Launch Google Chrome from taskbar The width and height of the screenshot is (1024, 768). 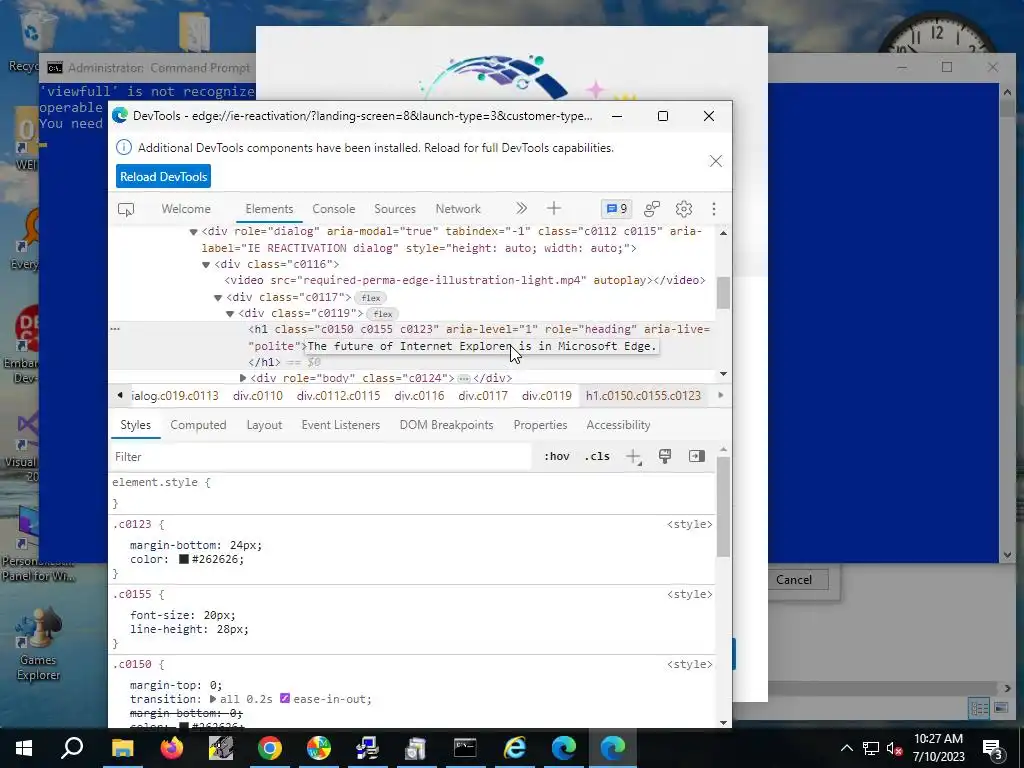click(x=270, y=748)
